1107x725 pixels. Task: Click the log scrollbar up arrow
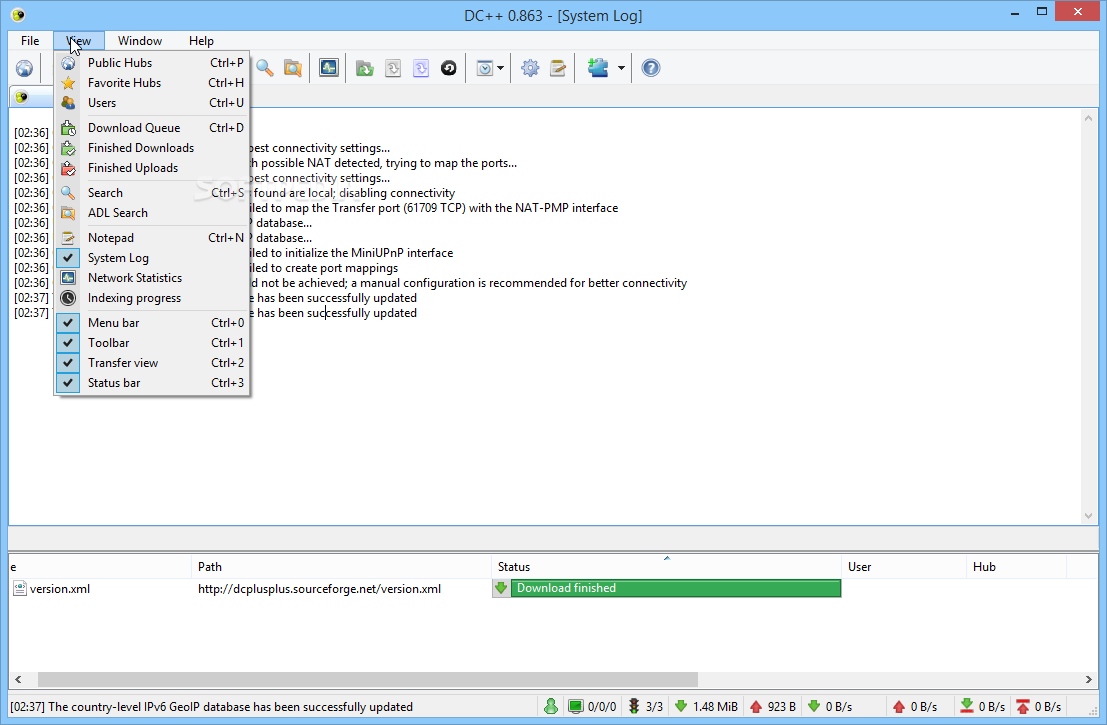(x=1088, y=118)
